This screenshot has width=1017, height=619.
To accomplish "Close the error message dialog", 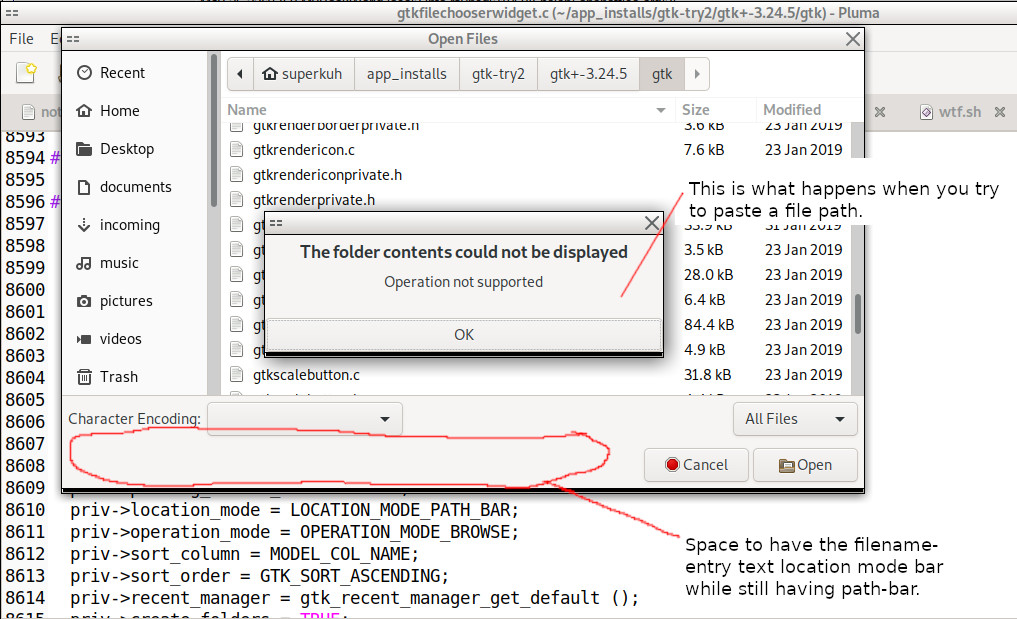I will point(652,223).
